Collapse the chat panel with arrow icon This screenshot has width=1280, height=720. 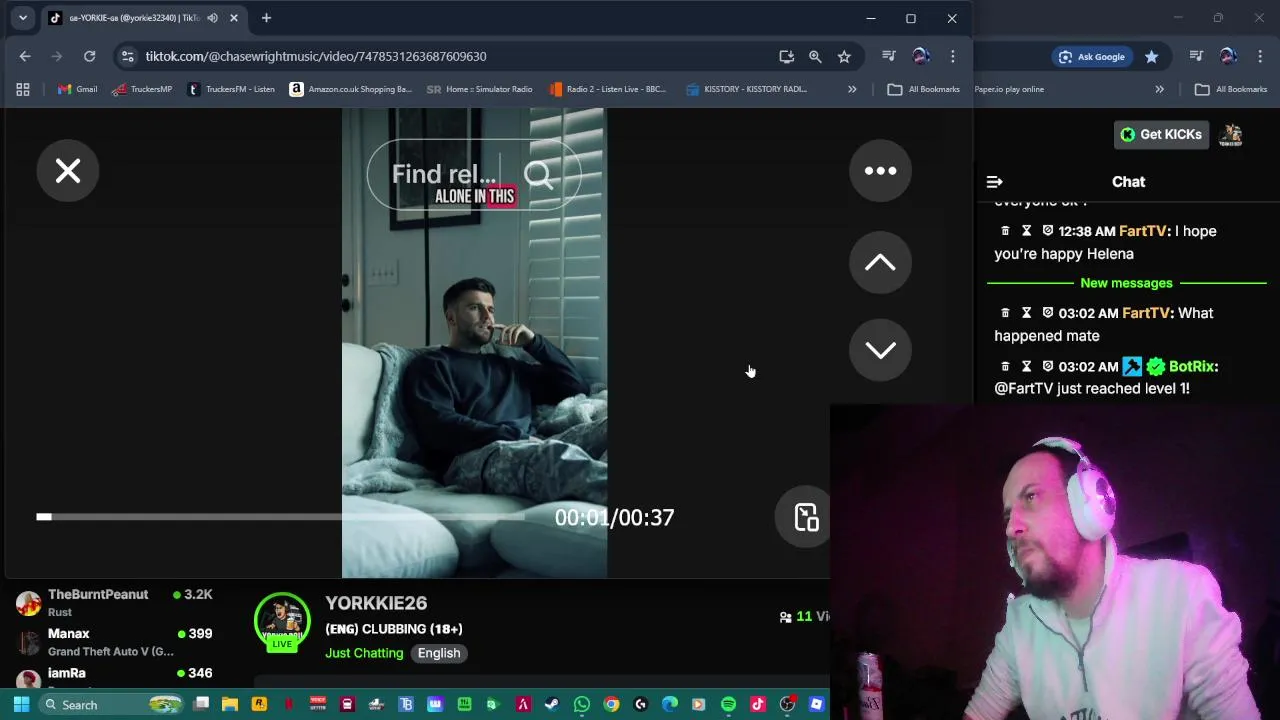tap(994, 182)
